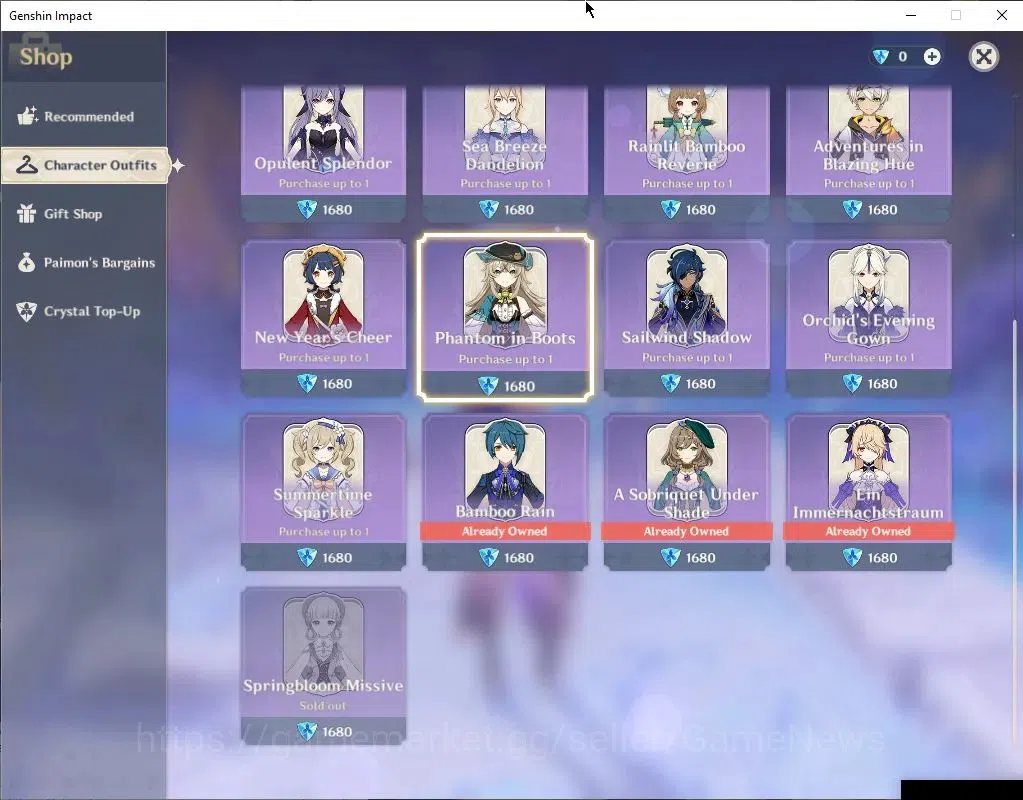This screenshot has height=800, width=1023.
Task: Select the sold out Springbloom Missive outfit
Action: click(x=324, y=666)
